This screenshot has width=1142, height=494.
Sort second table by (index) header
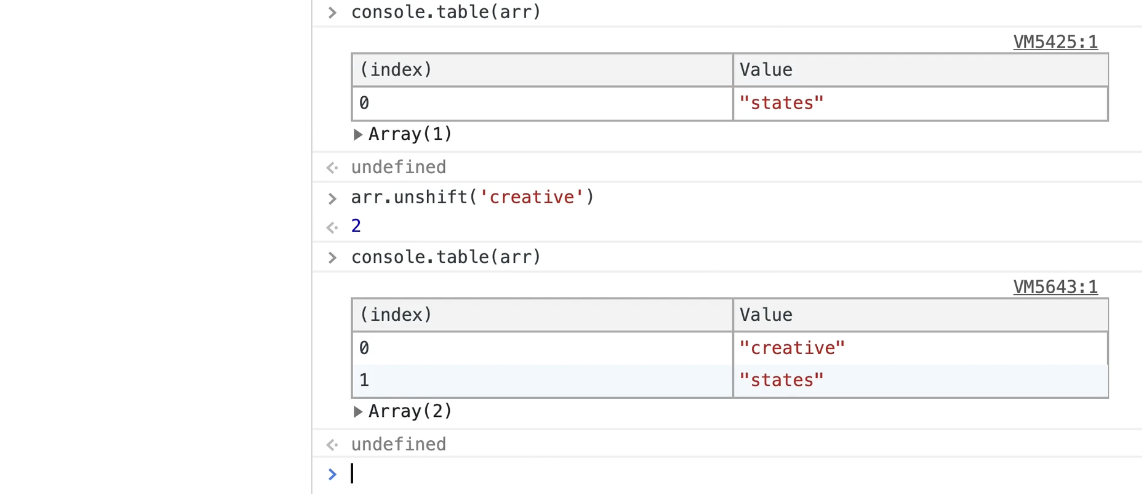pyautogui.click(x=542, y=315)
